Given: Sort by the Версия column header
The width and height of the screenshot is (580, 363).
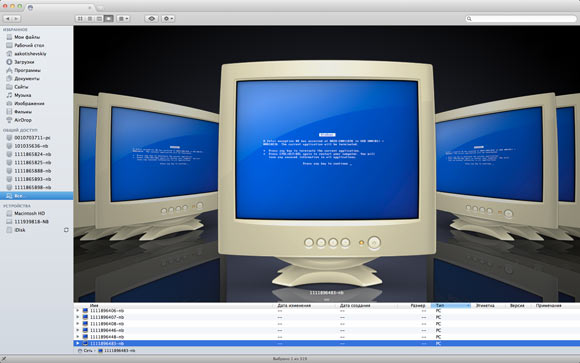Looking at the screenshot, I should pos(517,306).
